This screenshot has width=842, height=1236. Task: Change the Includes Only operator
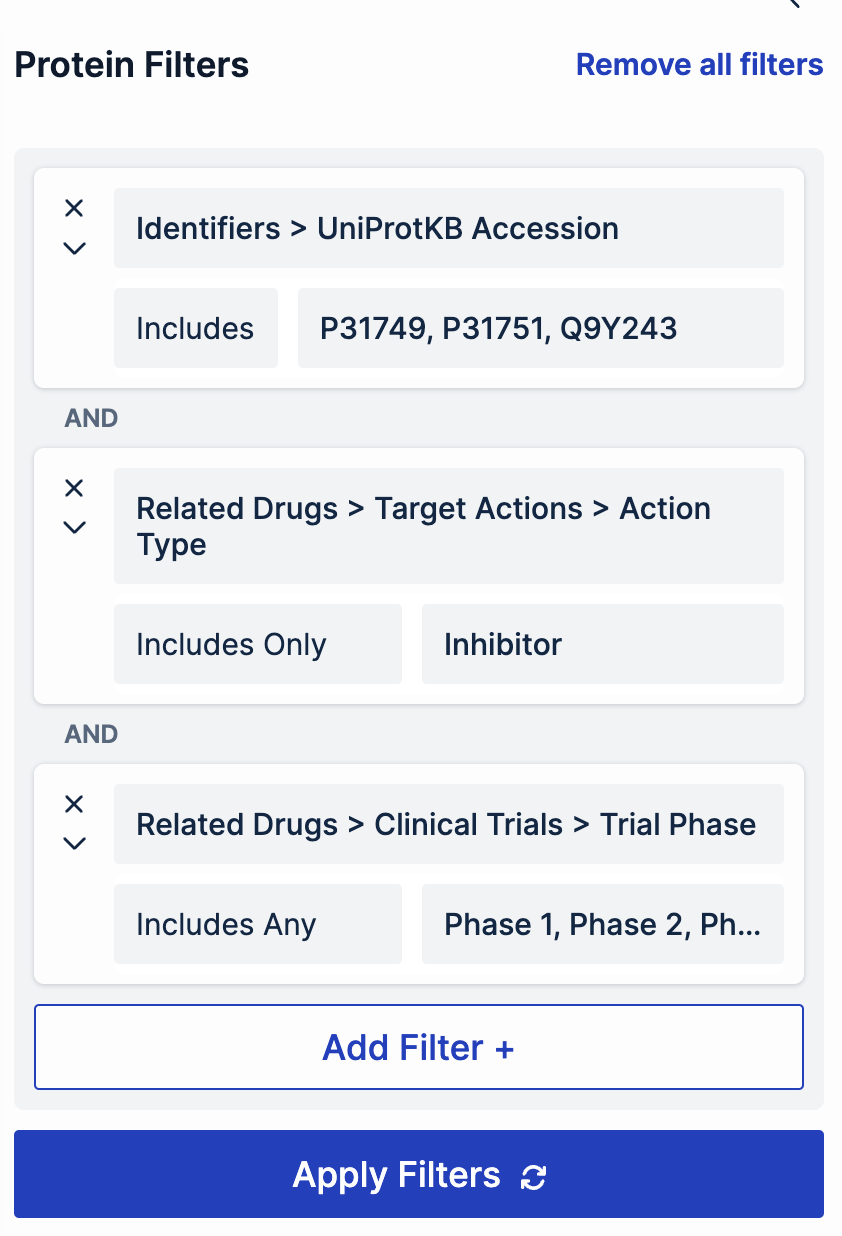pyautogui.click(x=257, y=644)
